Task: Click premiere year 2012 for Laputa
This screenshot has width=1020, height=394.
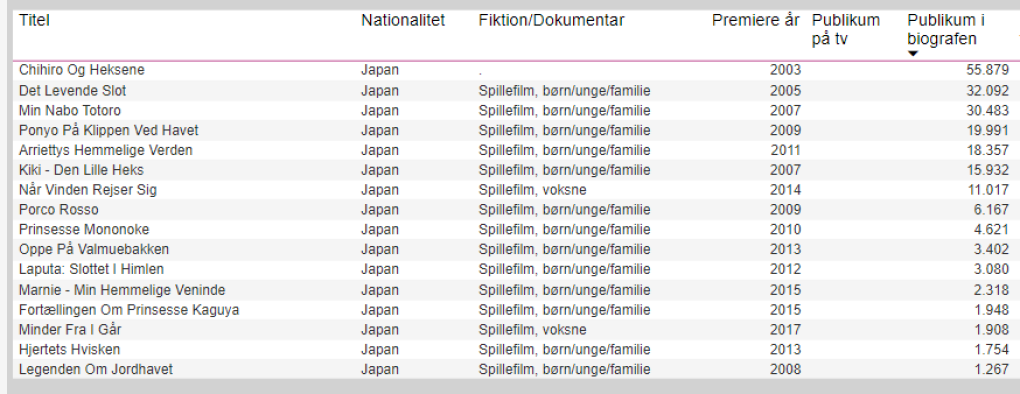Action: (x=785, y=269)
